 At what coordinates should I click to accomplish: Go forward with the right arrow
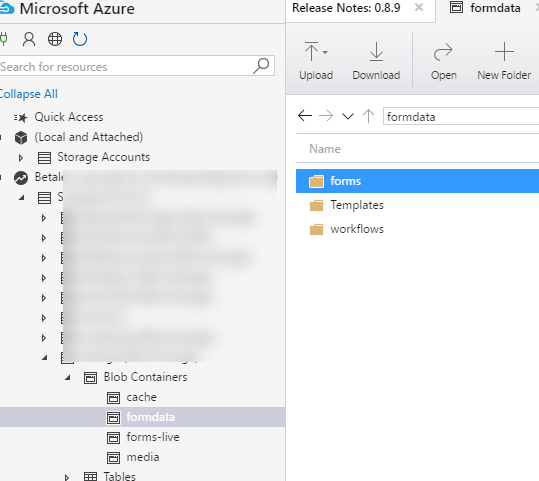[x=326, y=116]
